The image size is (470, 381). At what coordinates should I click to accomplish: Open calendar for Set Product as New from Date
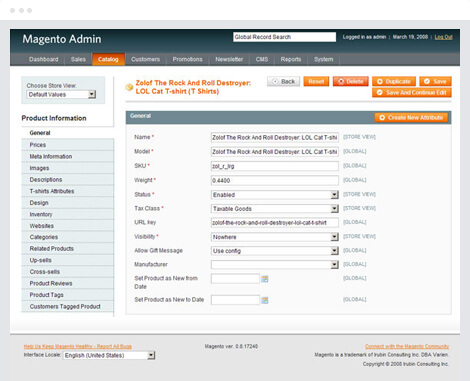tap(265, 279)
